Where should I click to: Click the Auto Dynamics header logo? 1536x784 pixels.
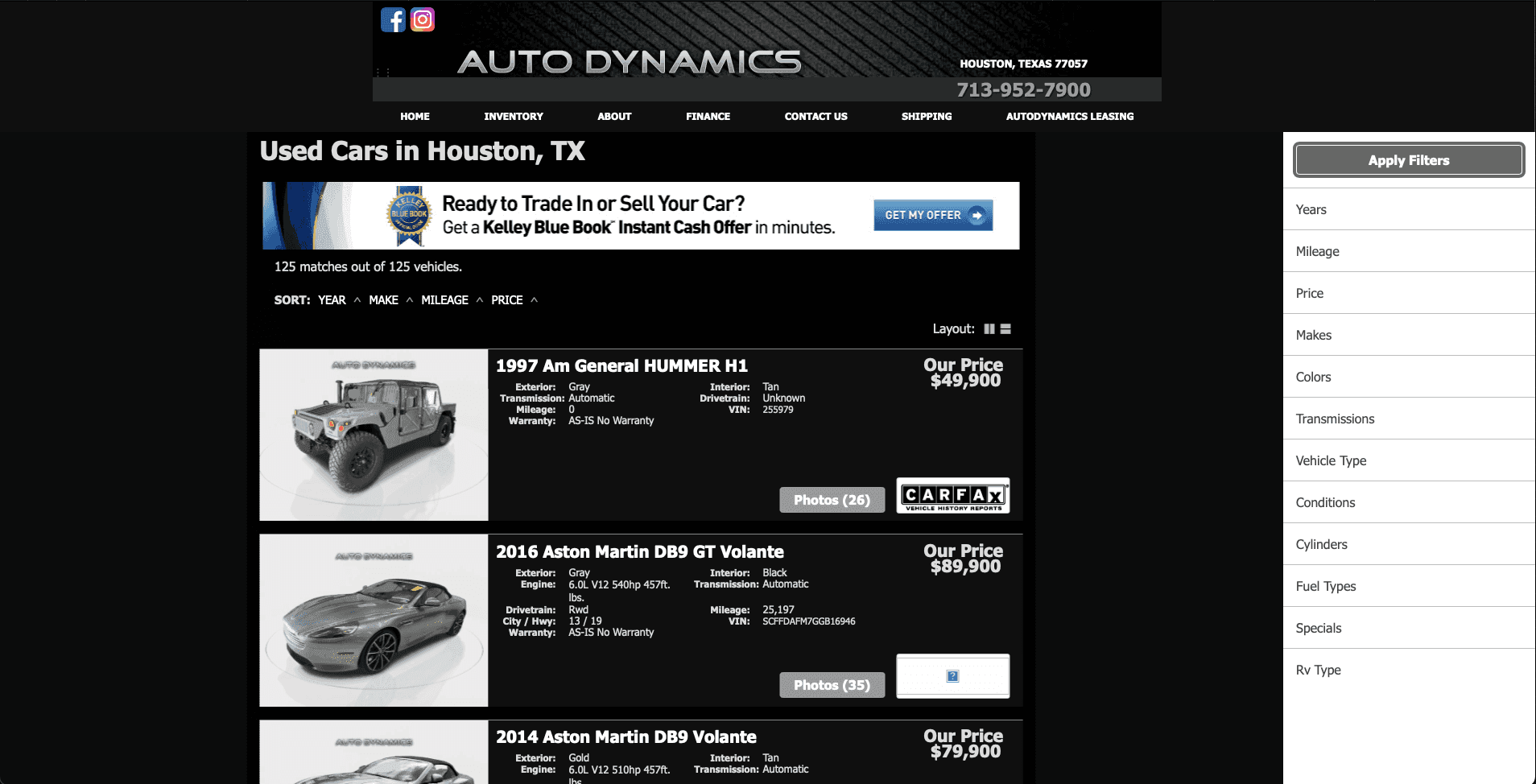(630, 62)
